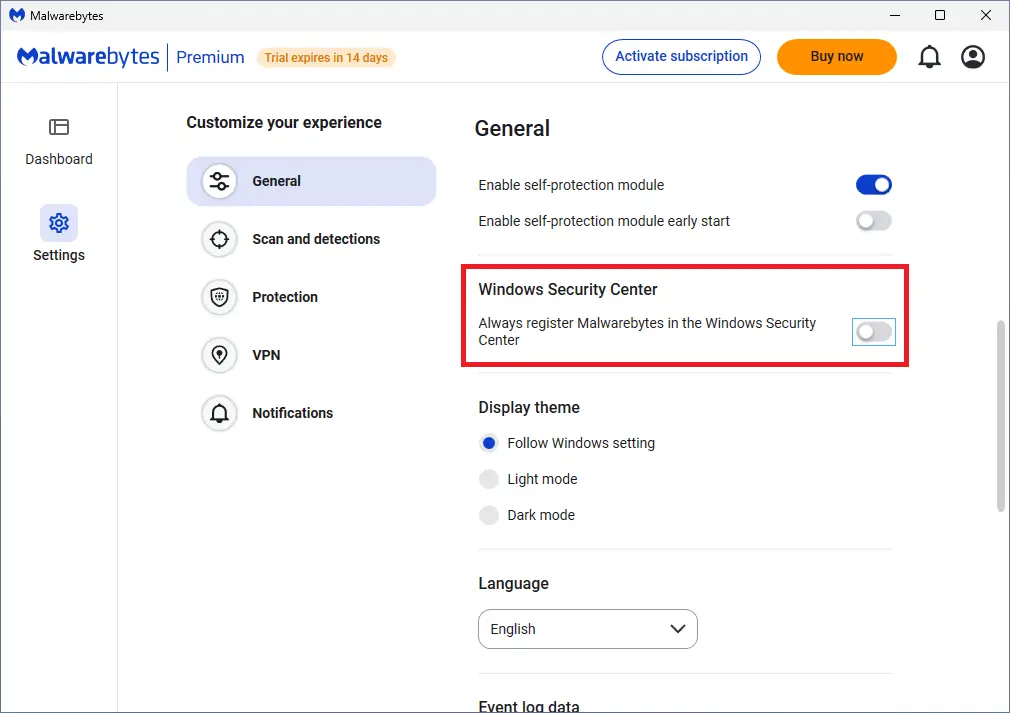Switch to Scan and detections section
Image resolution: width=1010 pixels, height=713 pixels.
pyautogui.click(x=316, y=239)
